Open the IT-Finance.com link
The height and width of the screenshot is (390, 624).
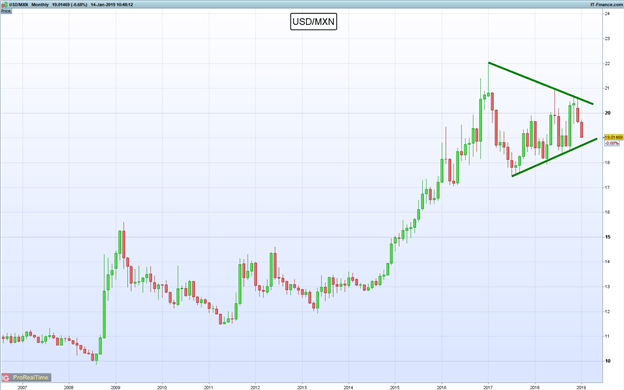pyautogui.click(x=606, y=5)
